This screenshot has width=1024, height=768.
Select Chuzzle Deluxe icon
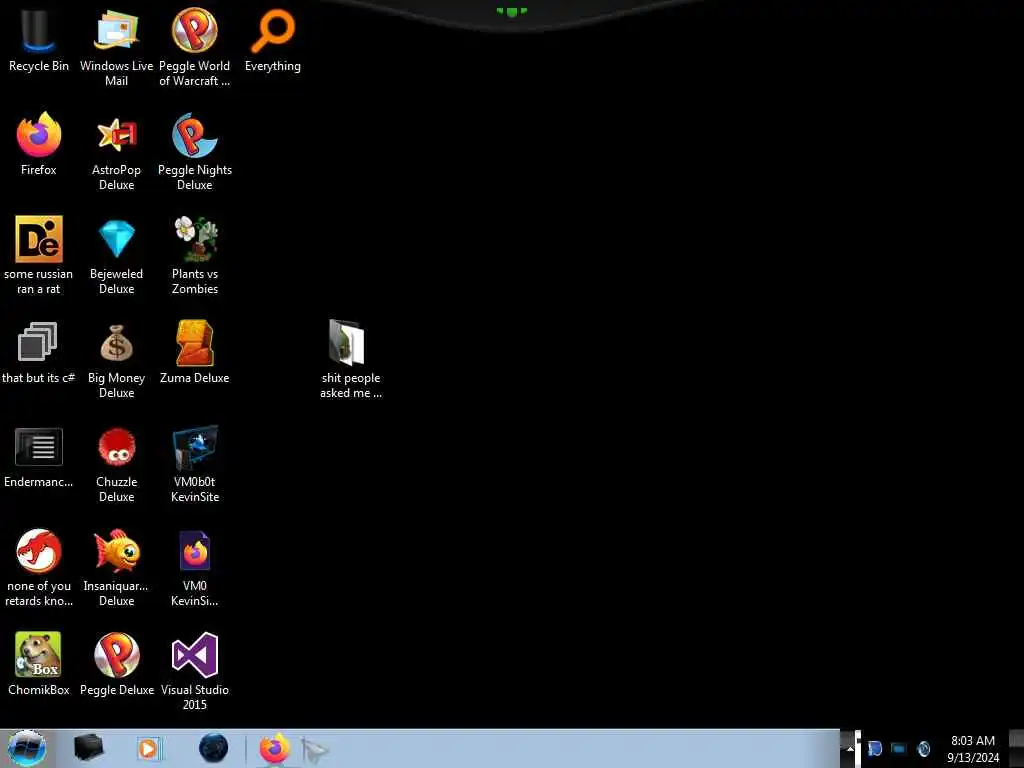pos(116,464)
